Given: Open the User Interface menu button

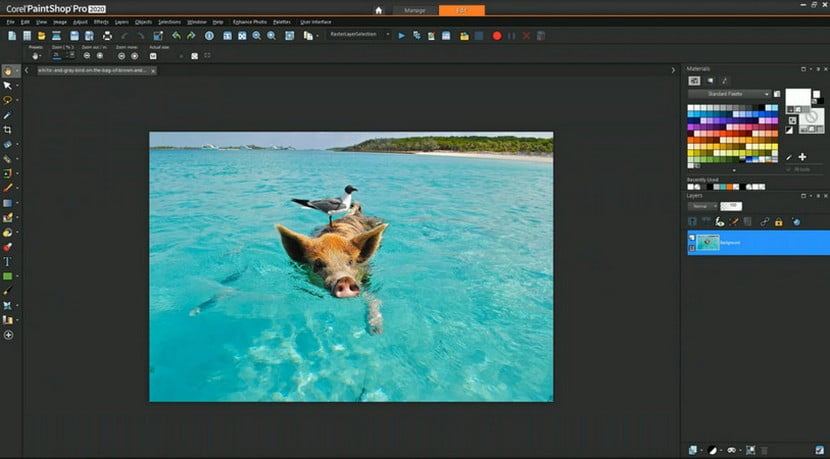Looking at the screenshot, I should 315,22.
